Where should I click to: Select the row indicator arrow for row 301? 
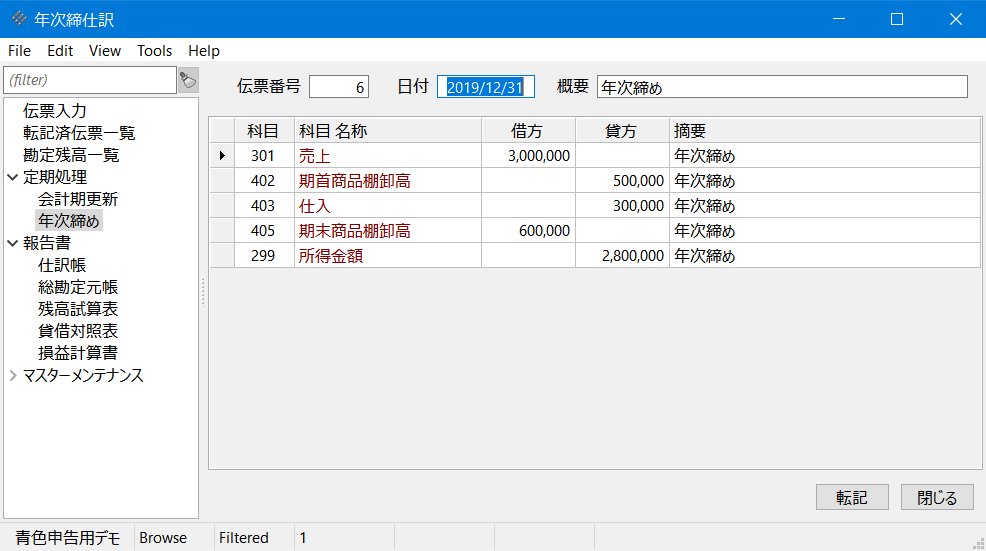click(x=221, y=155)
